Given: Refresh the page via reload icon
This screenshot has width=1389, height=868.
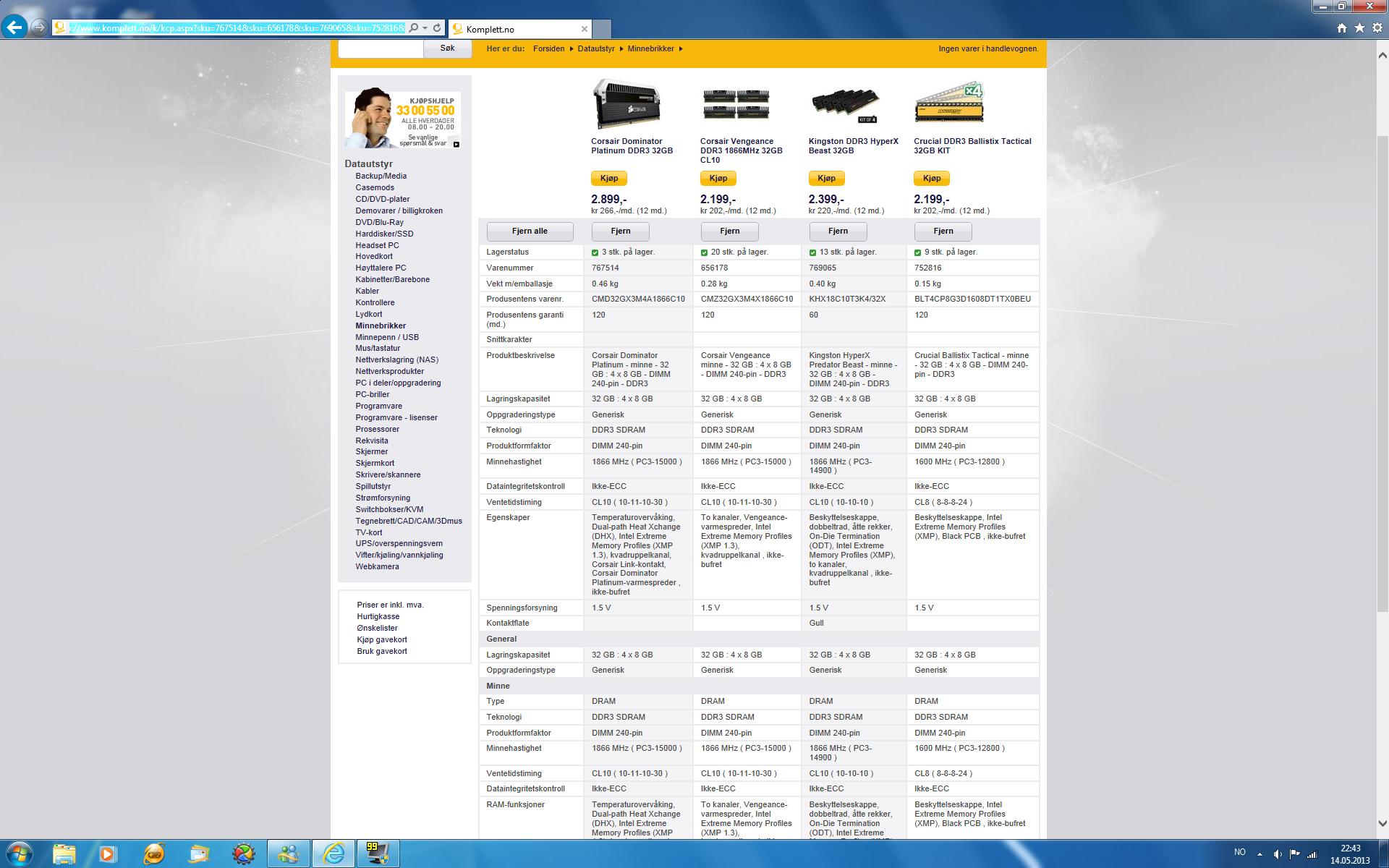Looking at the screenshot, I should point(437,28).
